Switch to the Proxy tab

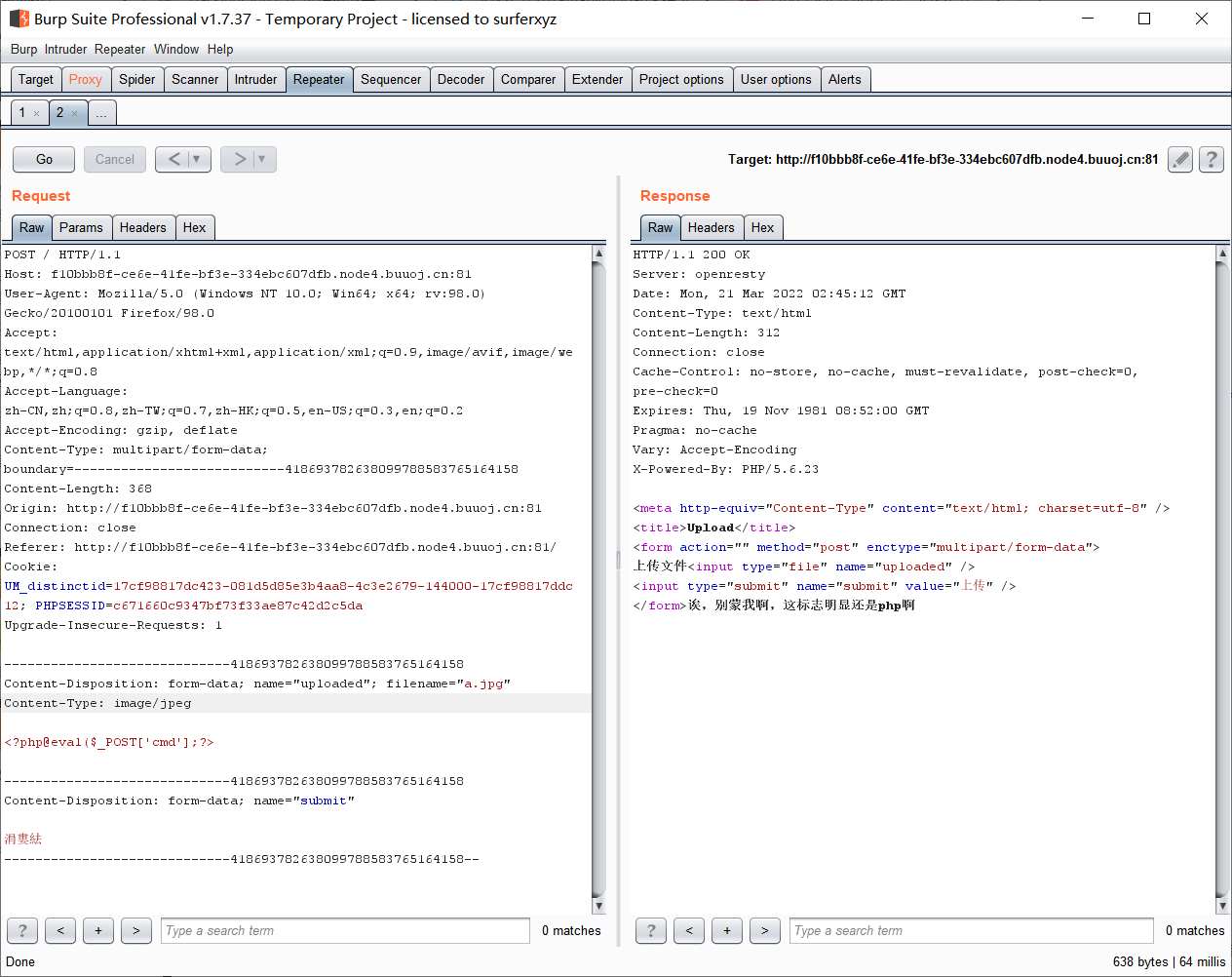[x=86, y=80]
